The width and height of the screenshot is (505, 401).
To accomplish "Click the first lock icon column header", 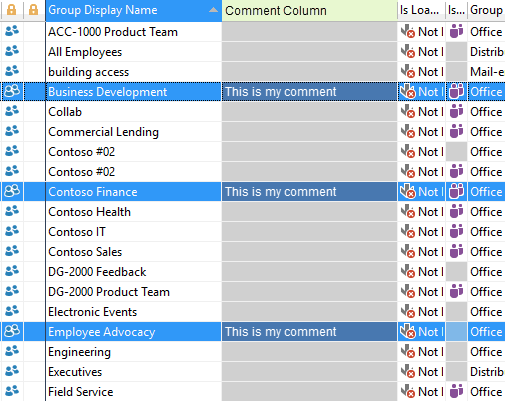I will pyautogui.click(x=11, y=10).
